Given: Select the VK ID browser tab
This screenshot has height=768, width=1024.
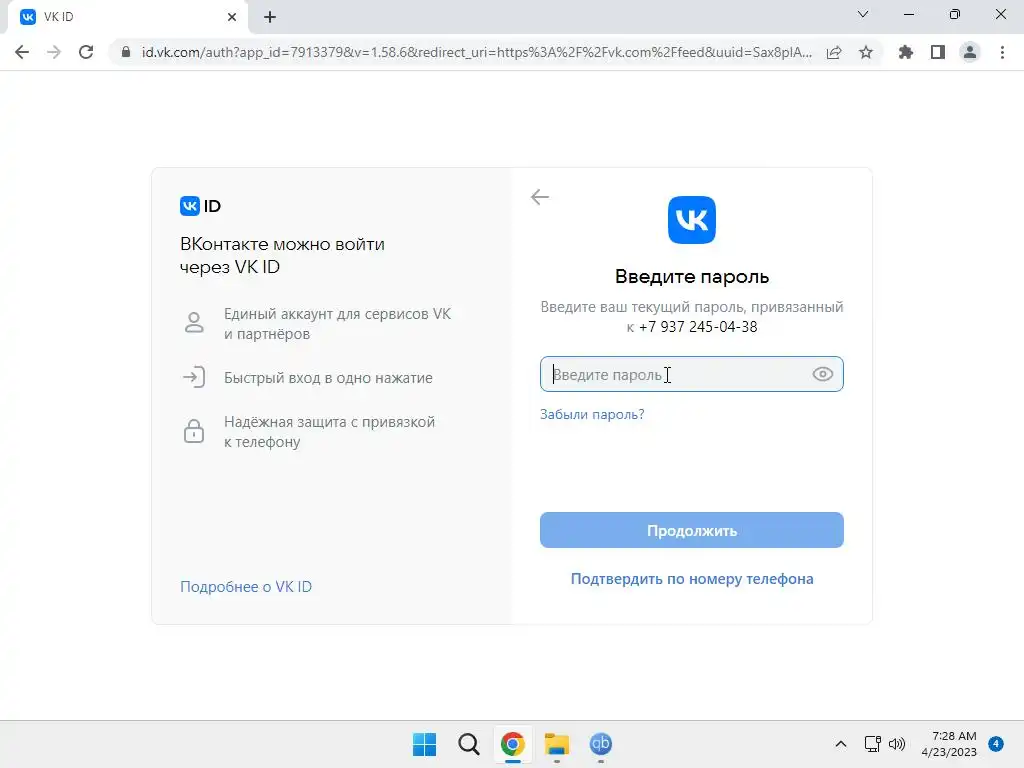Looking at the screenshot, I should 127,17.
